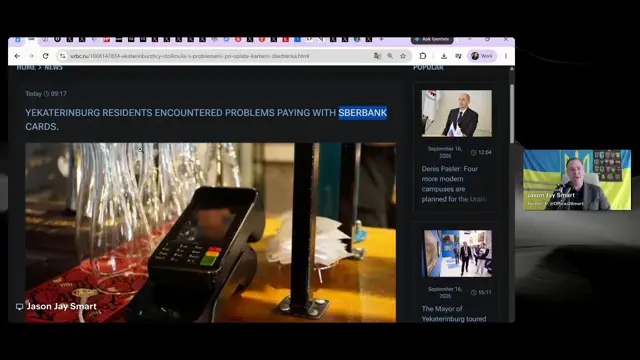This screenshot has width=640, height=360.
Task: Open the media controls icon
Action: [458, 56]
